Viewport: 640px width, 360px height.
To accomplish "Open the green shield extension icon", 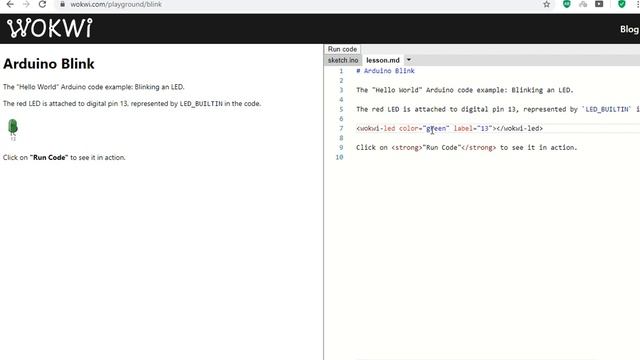I will click(x=621, y=4).
